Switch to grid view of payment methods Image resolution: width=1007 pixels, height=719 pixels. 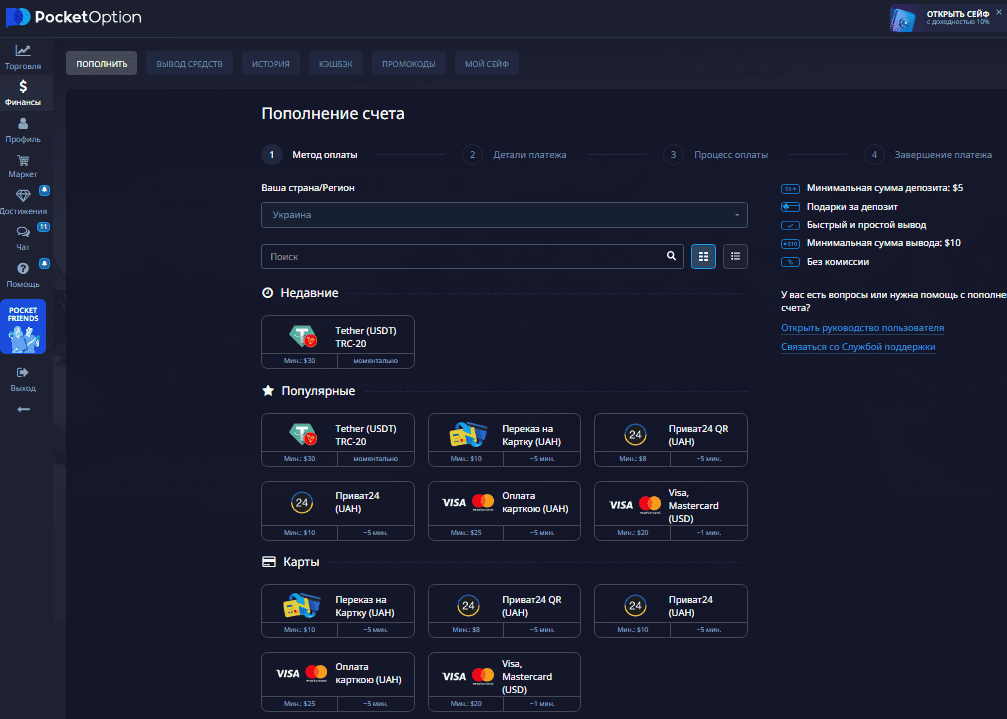[703, 256]
